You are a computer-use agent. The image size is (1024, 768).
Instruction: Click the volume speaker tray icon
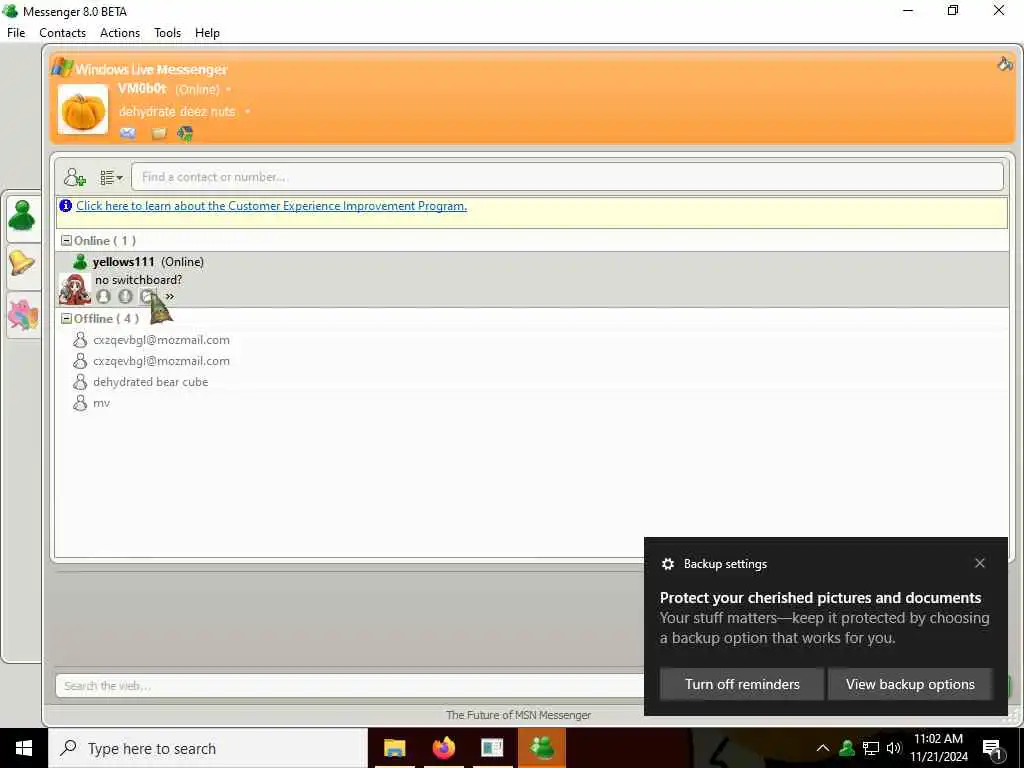(x=894, y=748)
